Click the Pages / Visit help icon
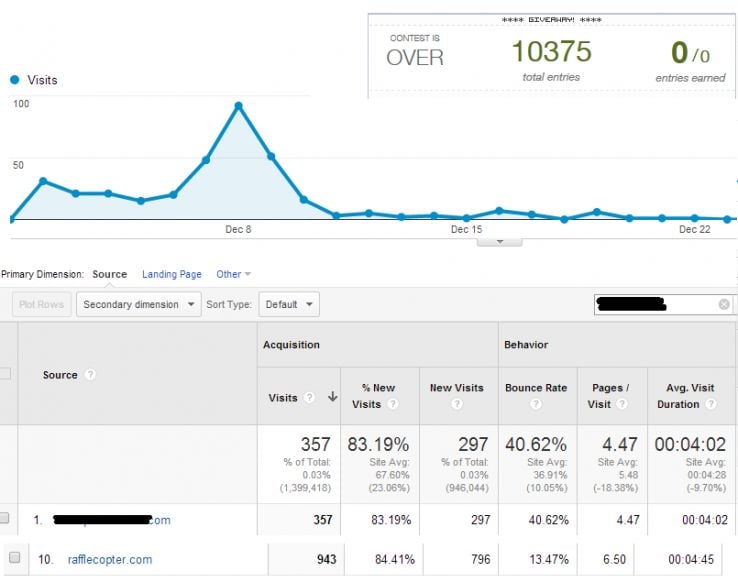 [621, 405]
